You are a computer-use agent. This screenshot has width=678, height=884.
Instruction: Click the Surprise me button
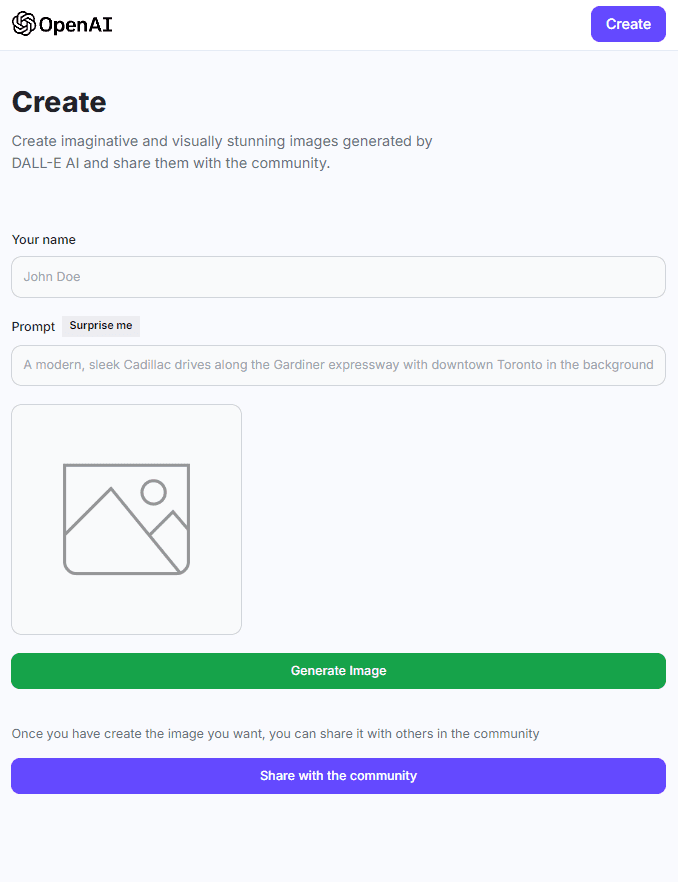coord(101,326)
